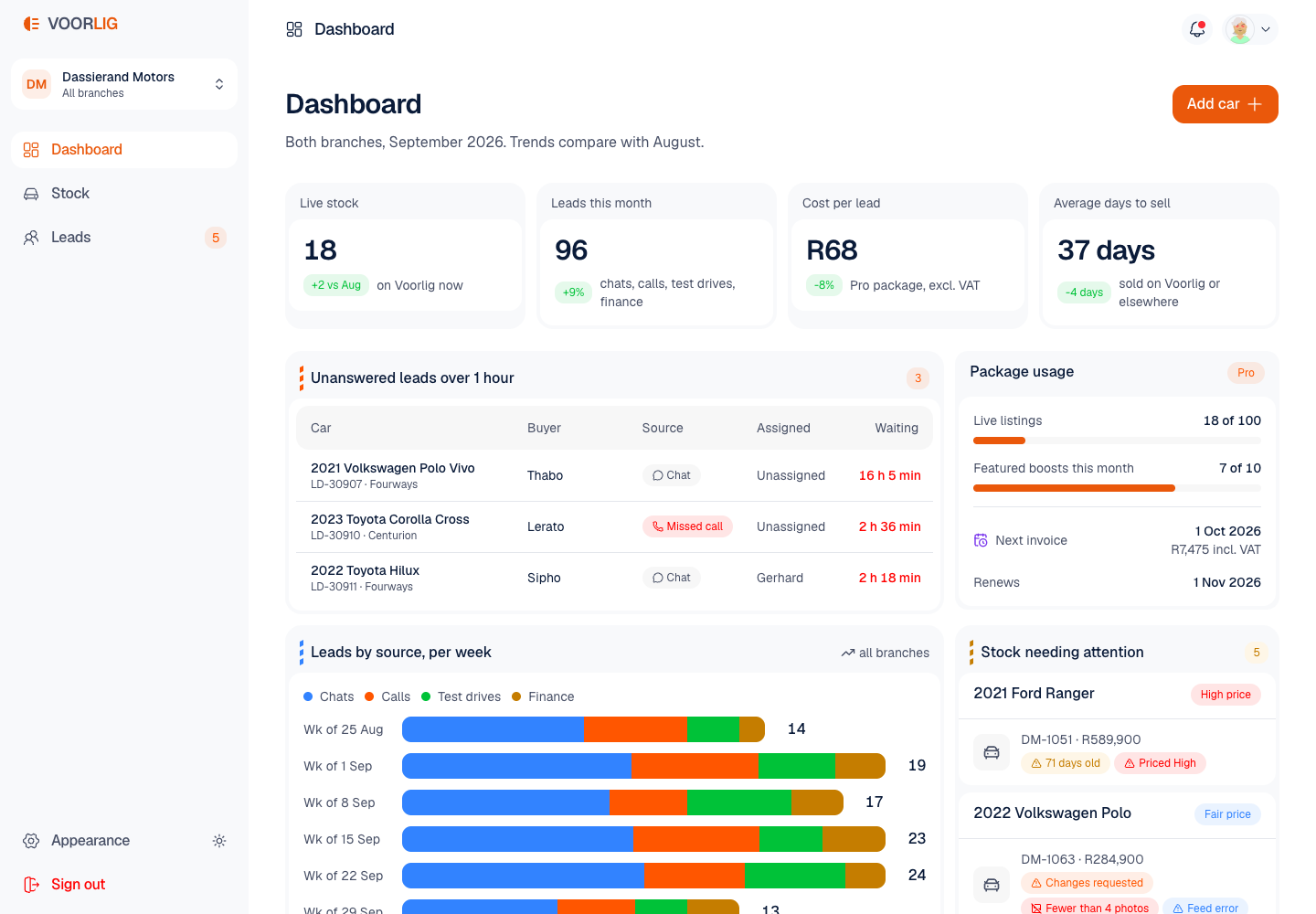This screenshot has height=914, width=1316.
Task: Click the header dashboard grid icon
Action: point(294,29)
